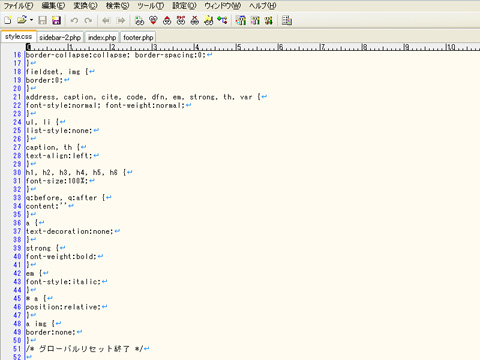Click the line 'strong {'
Image resolution: width=480 pixels, height=360 pixels.
[43, 248]
